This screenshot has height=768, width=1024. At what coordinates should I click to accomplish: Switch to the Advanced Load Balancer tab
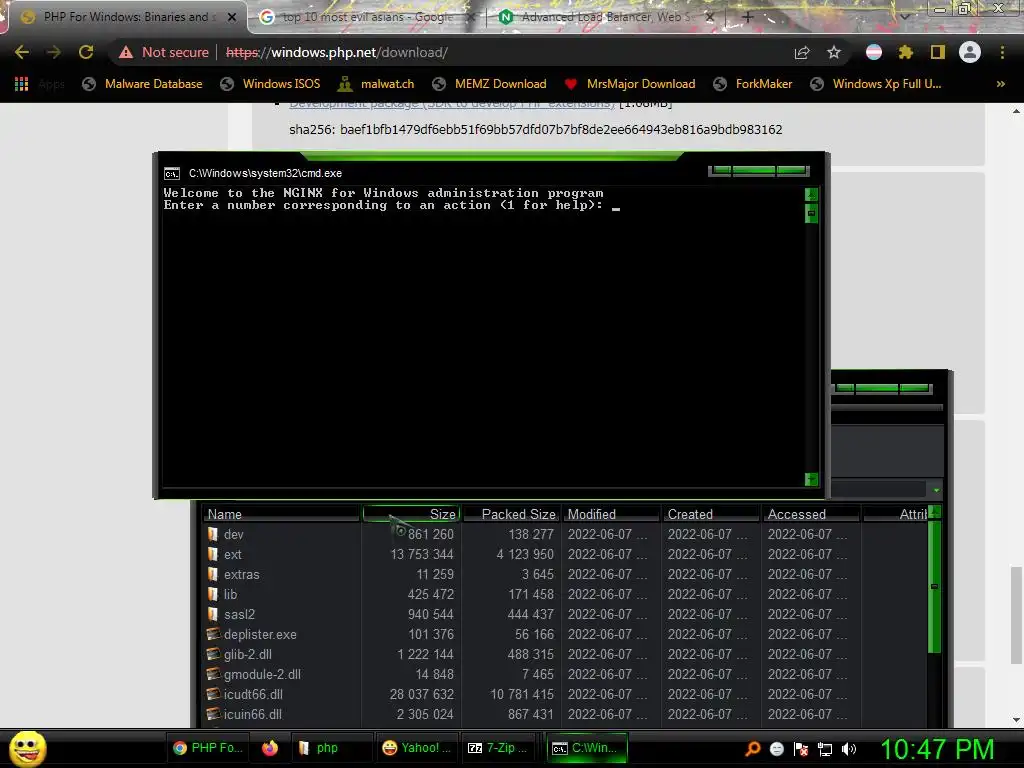coord(607,17)
